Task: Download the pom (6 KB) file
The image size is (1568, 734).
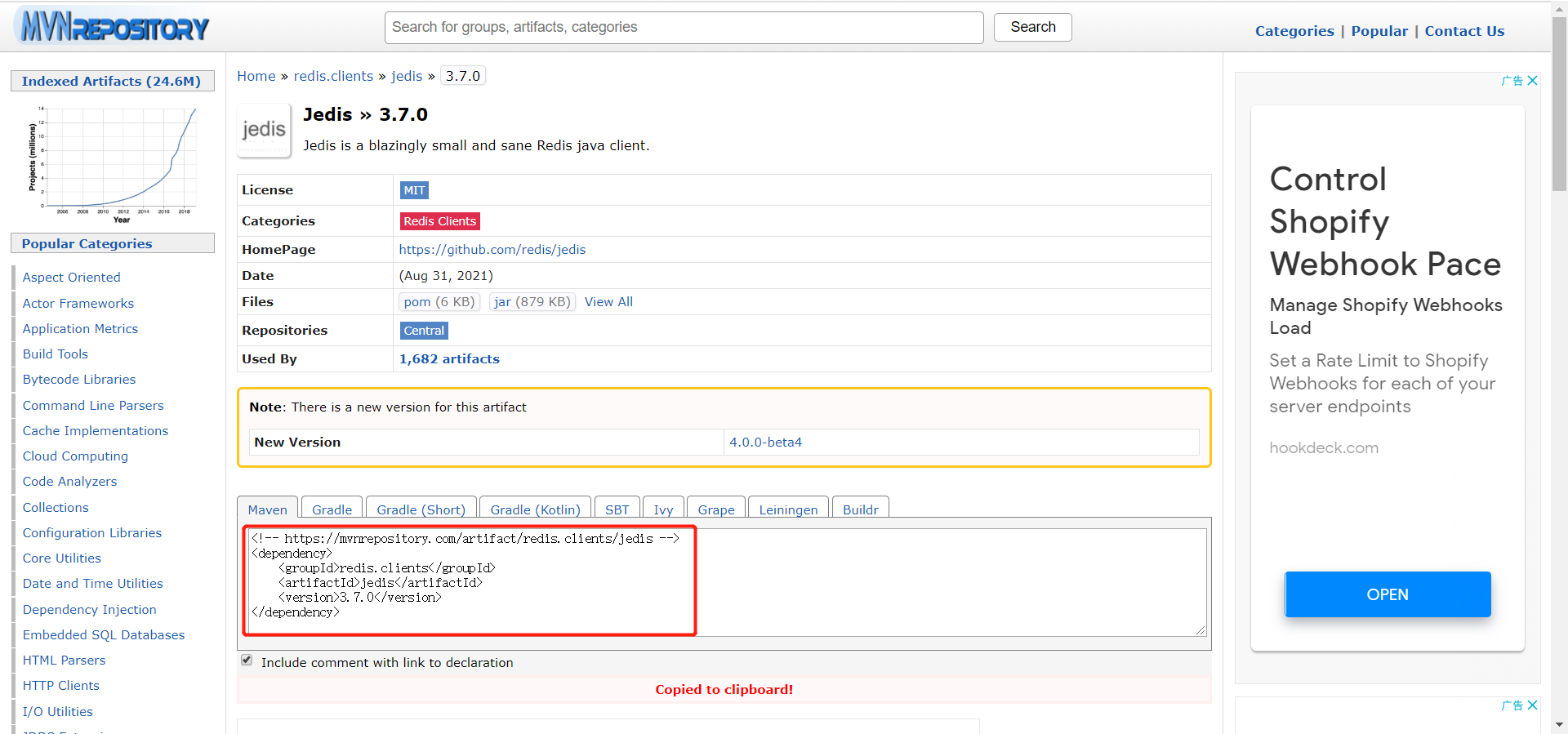Action: [x=439, y=302]
